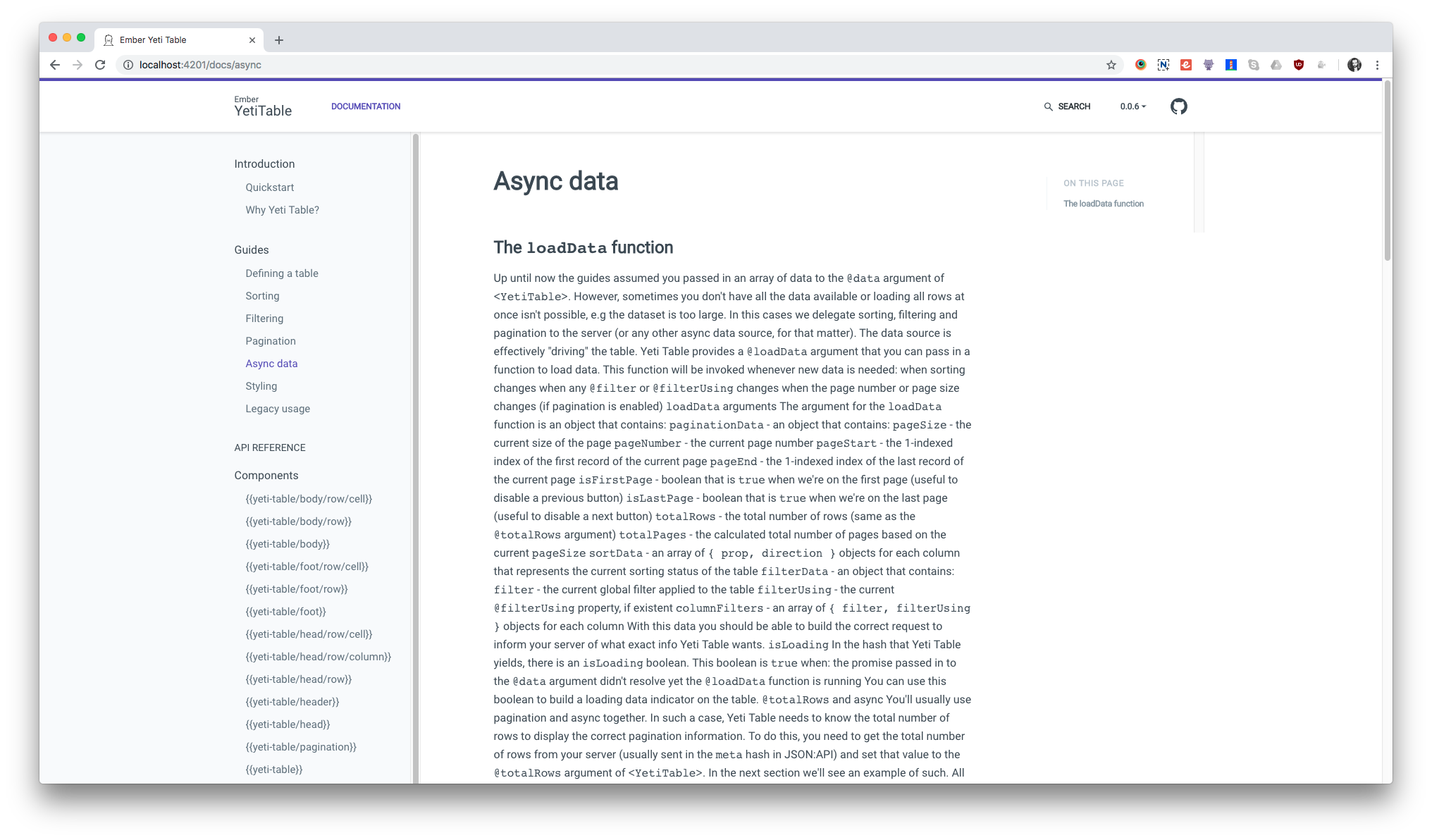Open the Pagination guide
Image resolution: width=1432 pixels, height=840 pixels.
[271, 341]
